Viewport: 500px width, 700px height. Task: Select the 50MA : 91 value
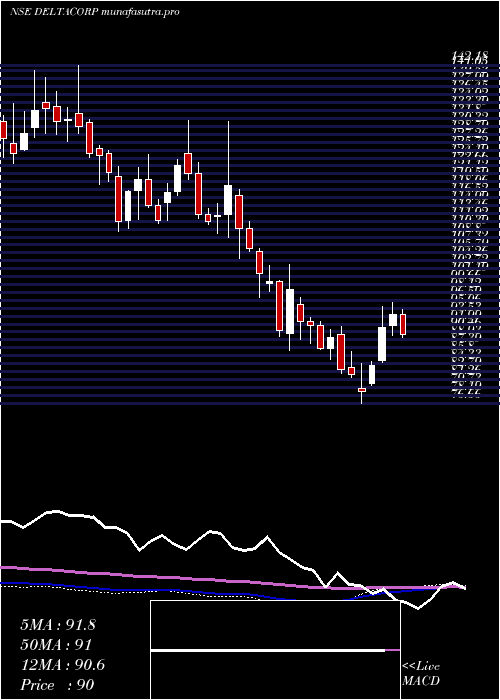[x=56, y=645]
